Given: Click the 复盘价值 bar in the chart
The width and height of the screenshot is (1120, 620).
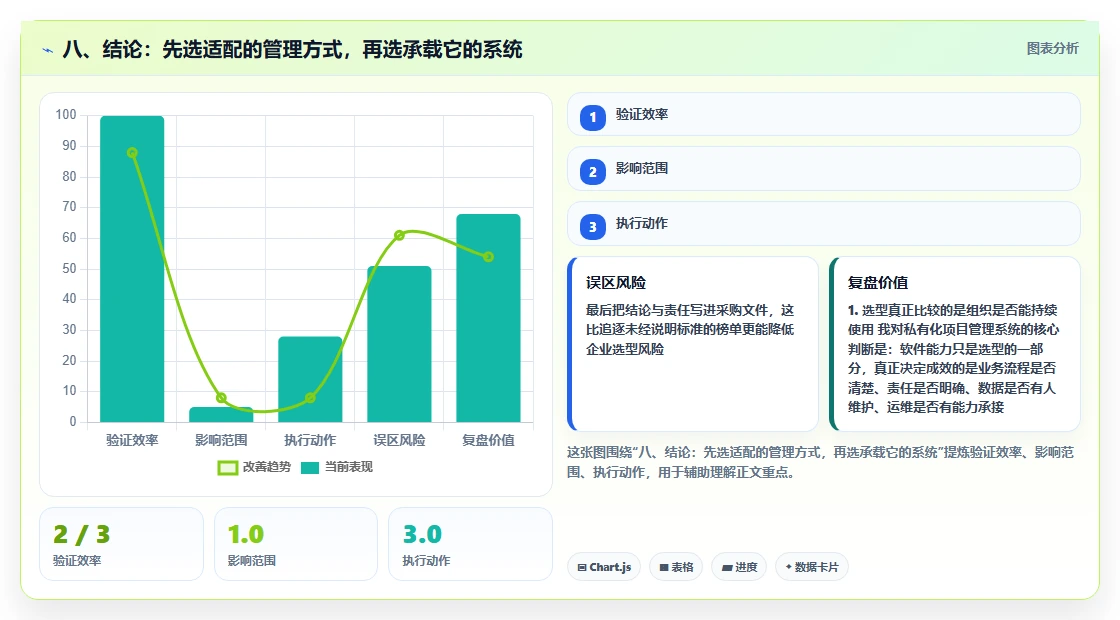Looking at the screenshot, I should (x=489, y=318).
